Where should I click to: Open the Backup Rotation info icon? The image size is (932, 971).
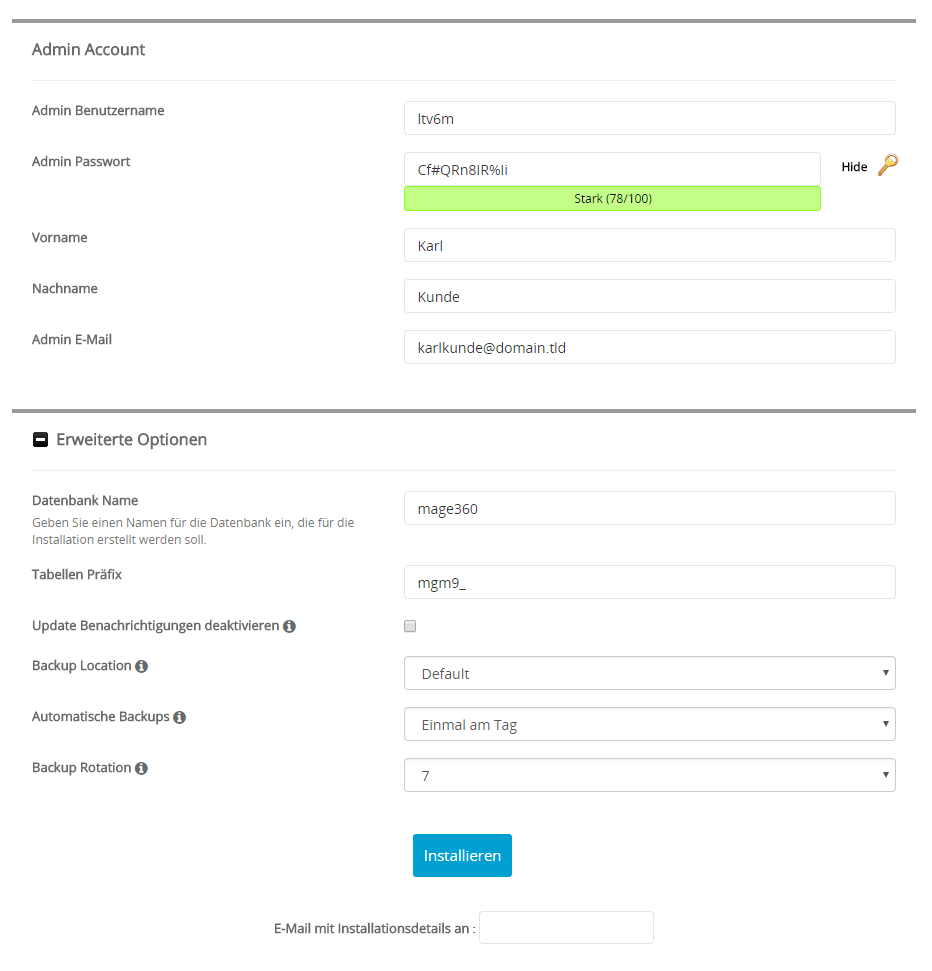tap(142, 768)
